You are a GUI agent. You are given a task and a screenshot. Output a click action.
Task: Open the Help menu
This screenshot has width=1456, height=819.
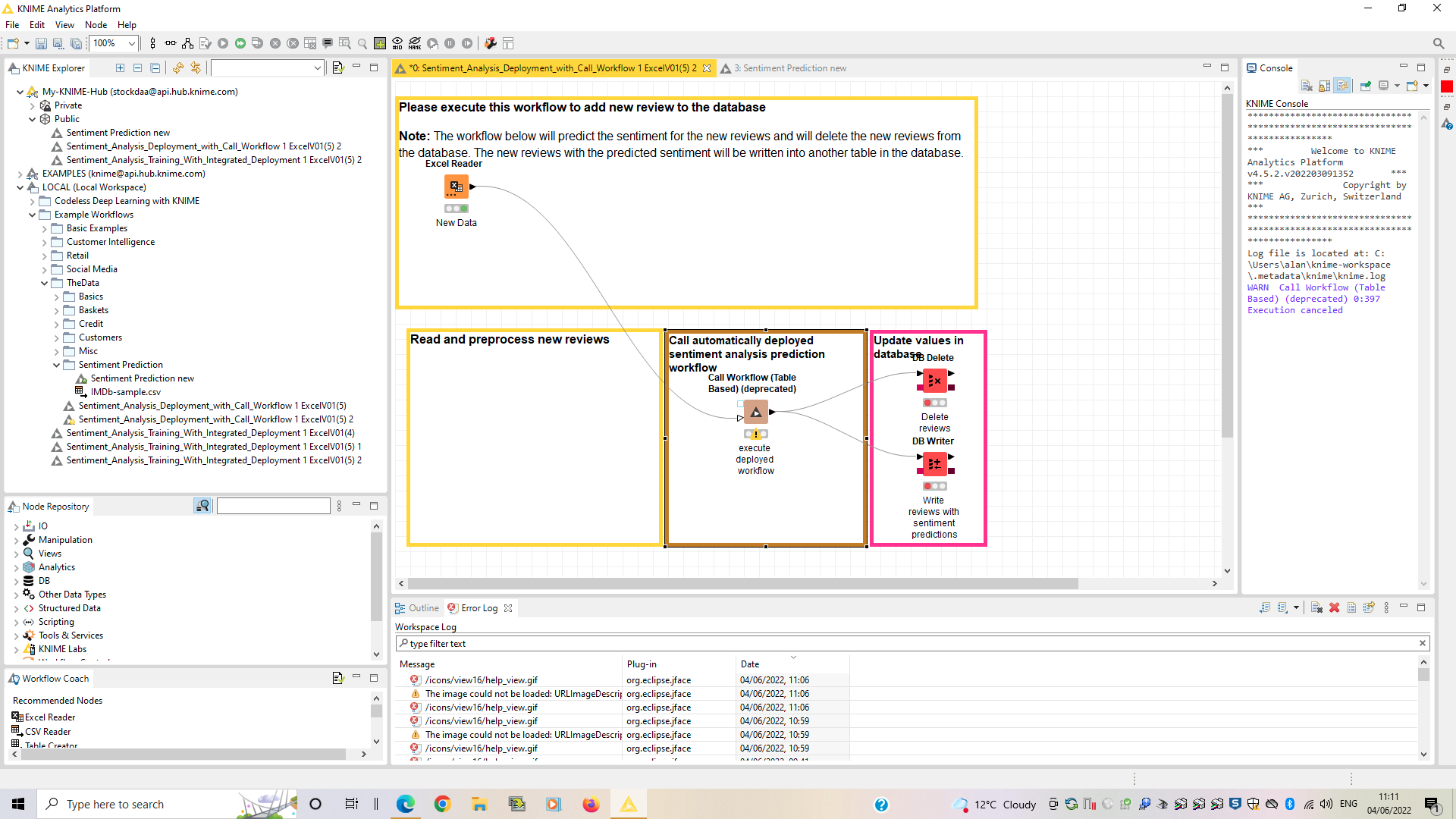(x=127, y=25)
